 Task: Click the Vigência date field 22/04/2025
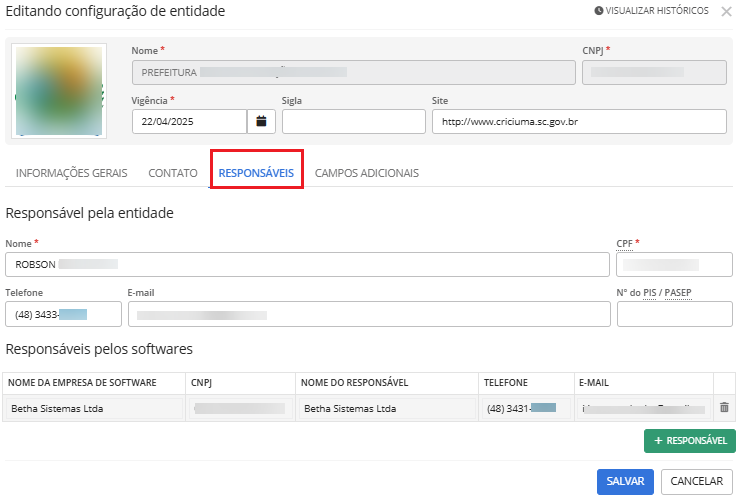tap(189, 121)
